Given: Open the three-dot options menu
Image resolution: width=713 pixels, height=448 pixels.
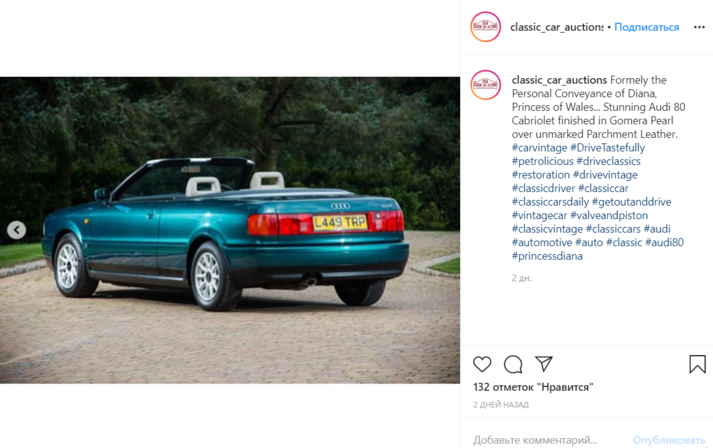Looking at the screenshot, I should [699, 27].
